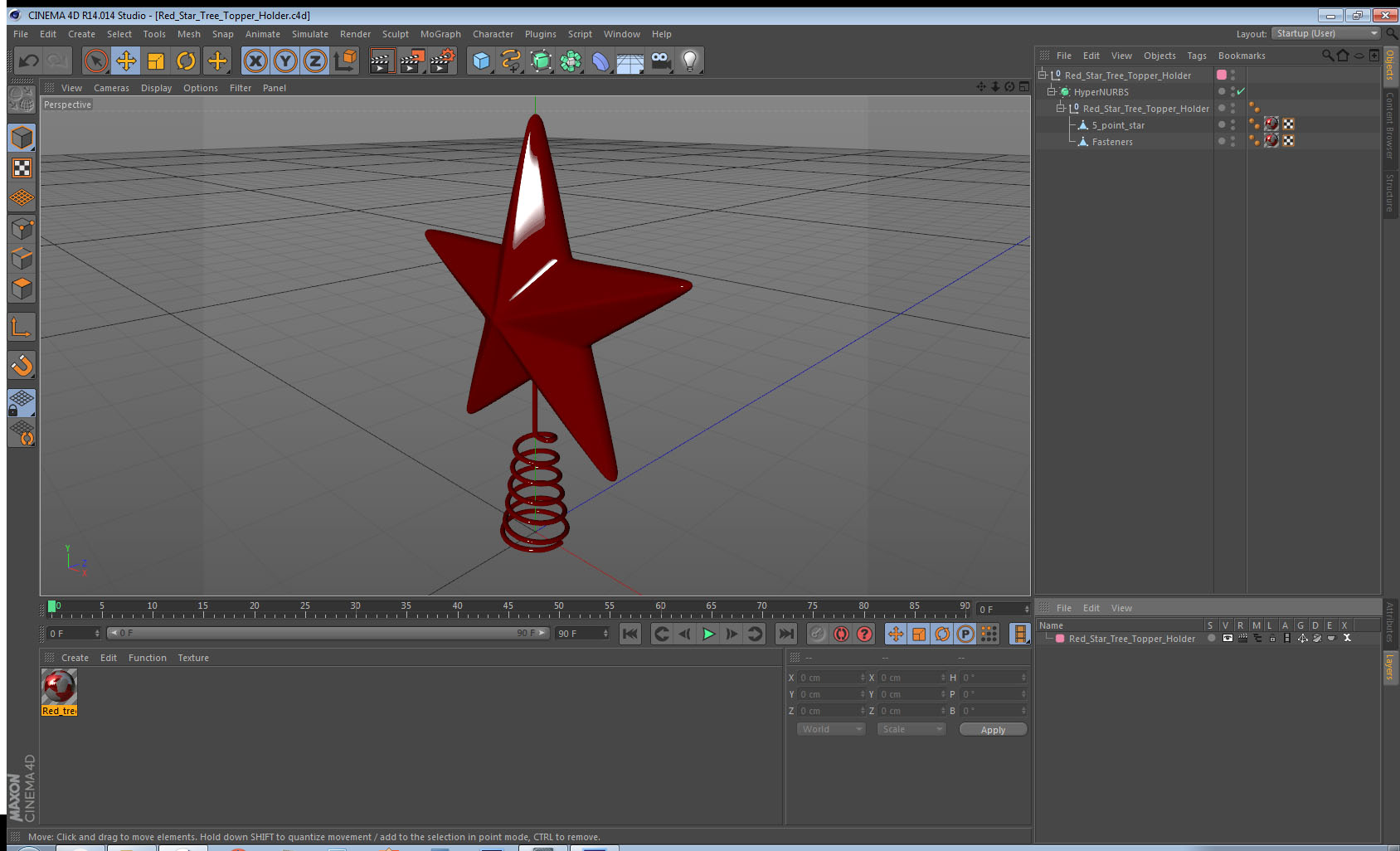This screenshot has width=1400, height=851.
Task: Activate the Rotate tool in top toolbar
Action: (x=186, y=61)
